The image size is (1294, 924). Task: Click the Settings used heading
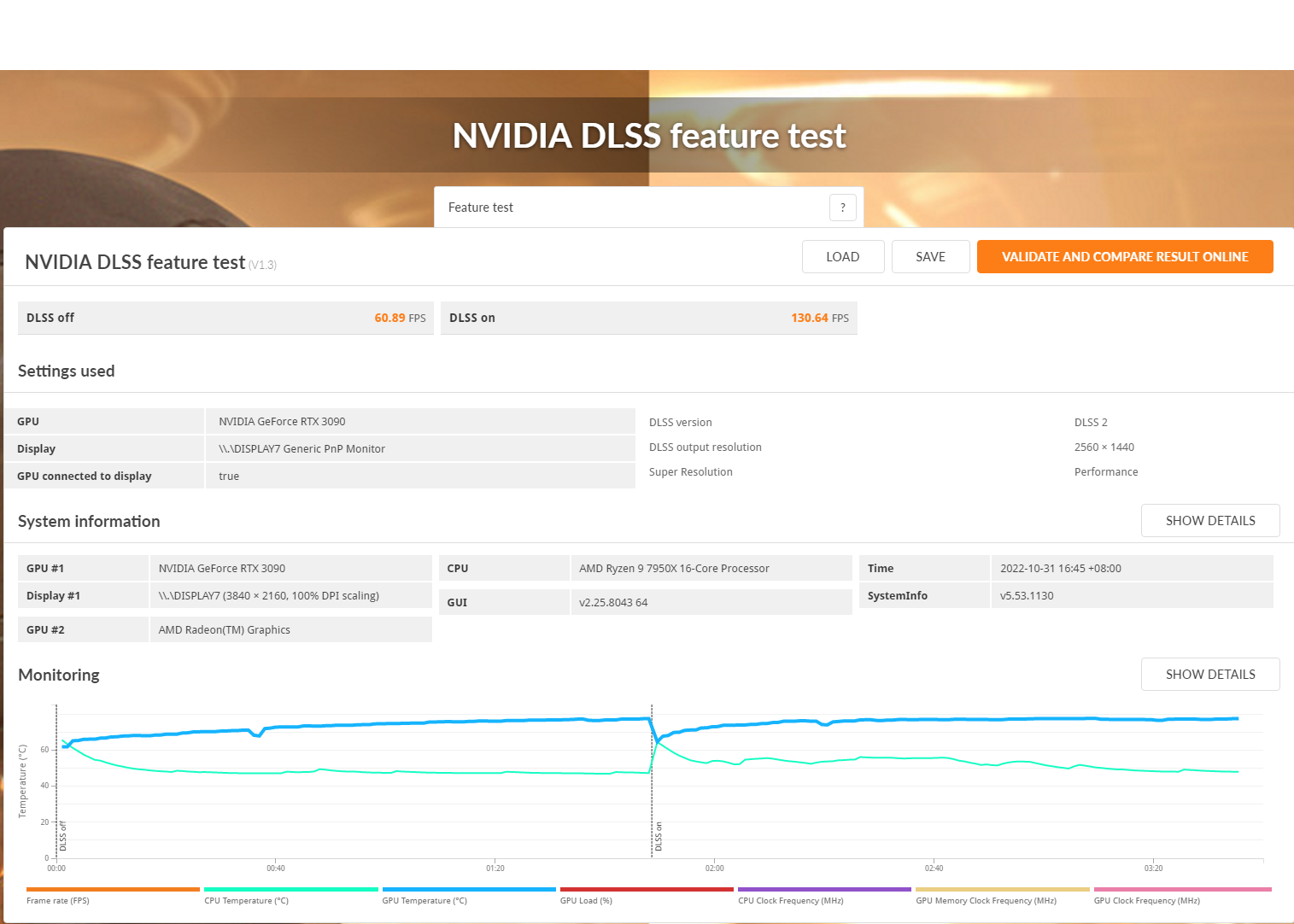67,371
